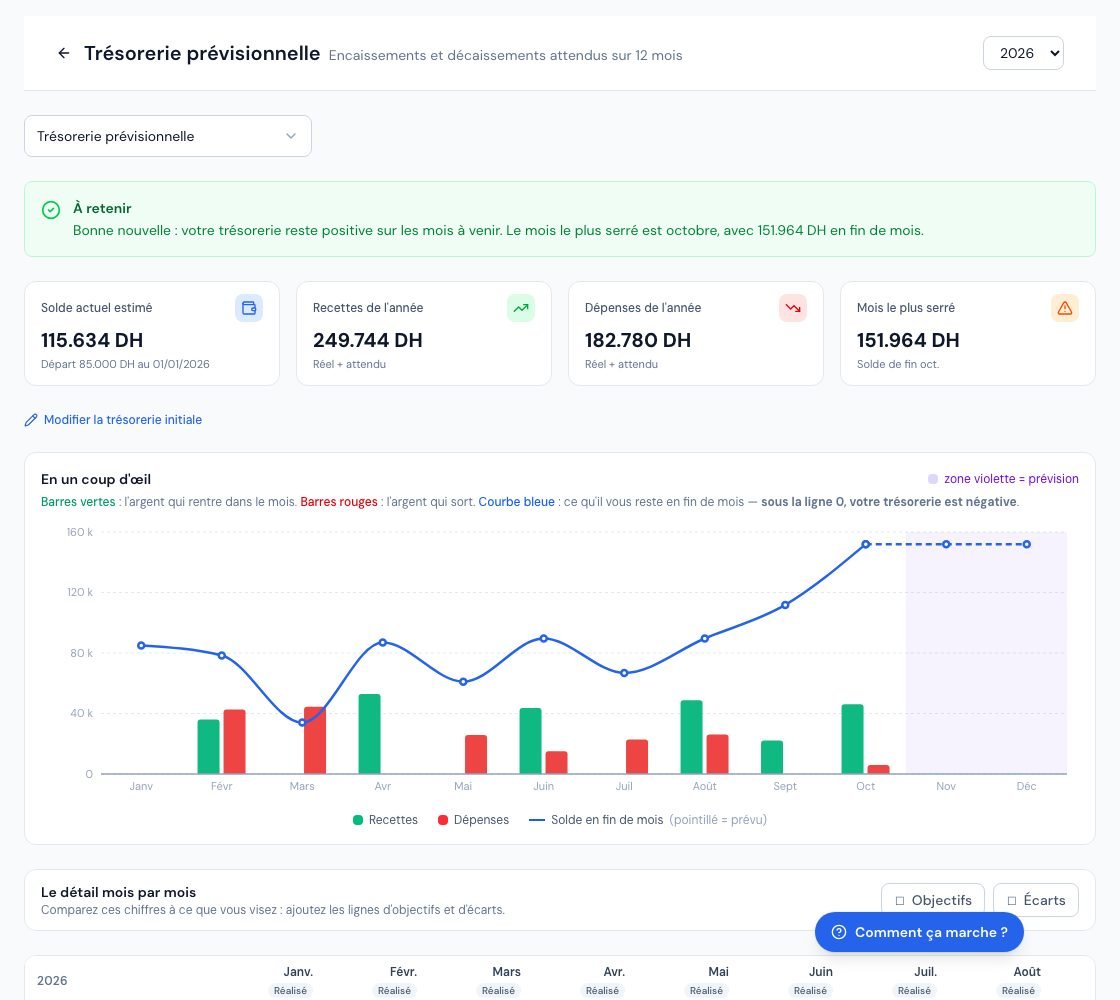The height and width of the screenshot is (1000, 1120).
Task: Click the Août column header in table
Action: pos(1027,971)
